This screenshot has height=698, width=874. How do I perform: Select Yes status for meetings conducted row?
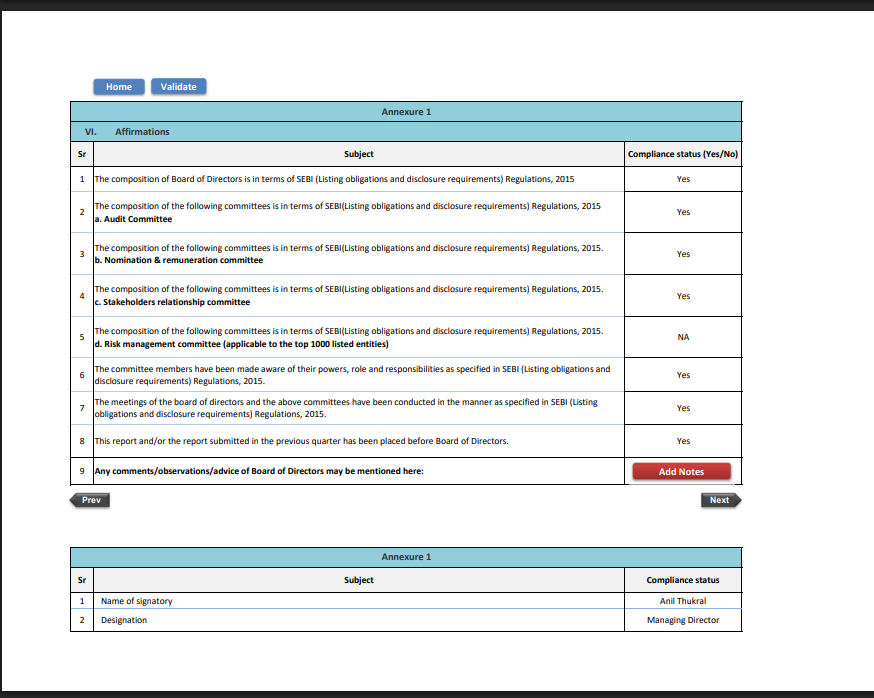pyautogui.click(x=683, y=408)
